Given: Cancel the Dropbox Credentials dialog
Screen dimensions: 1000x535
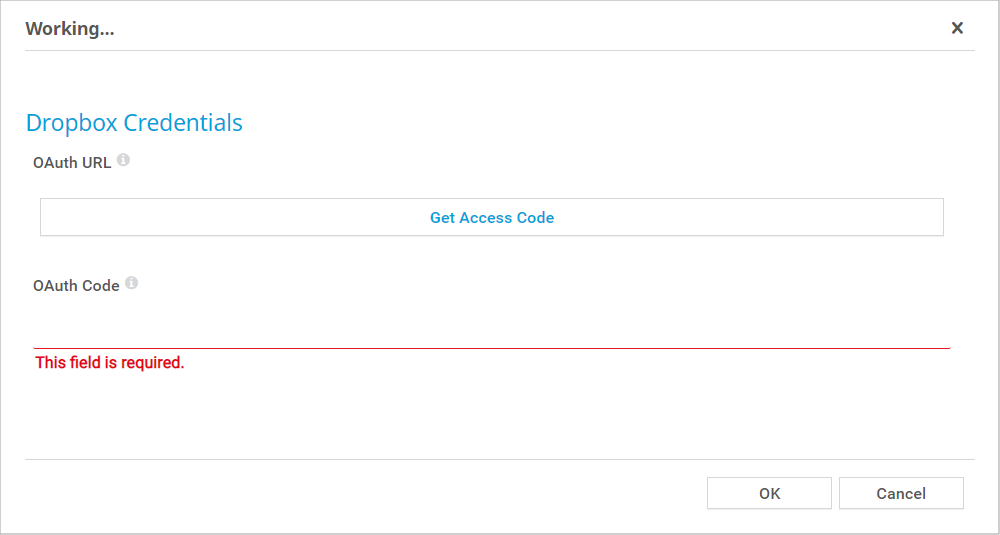Looking at the screenshot, I should (901, 493).
